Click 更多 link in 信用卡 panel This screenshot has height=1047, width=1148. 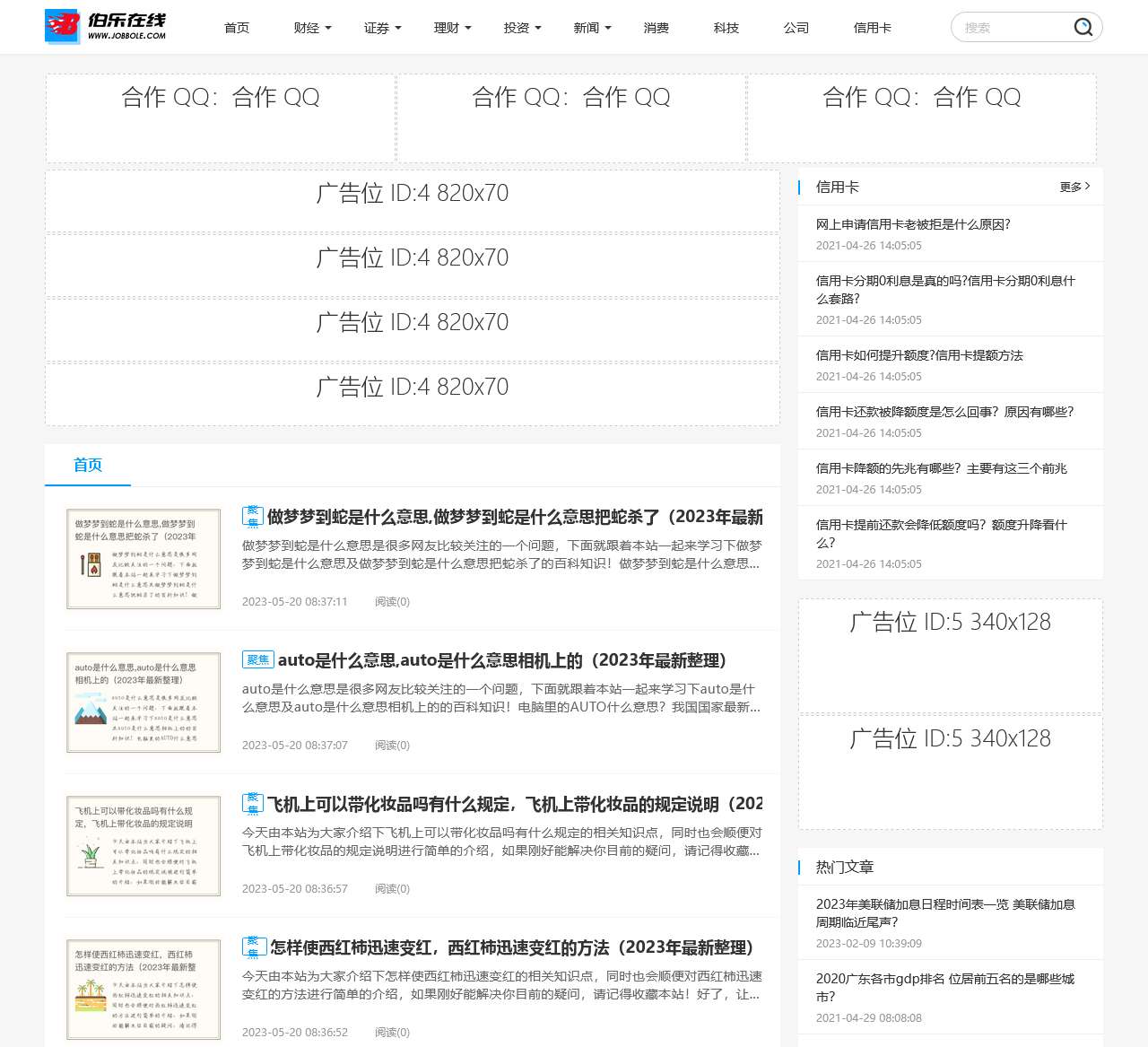(1074, 187)
